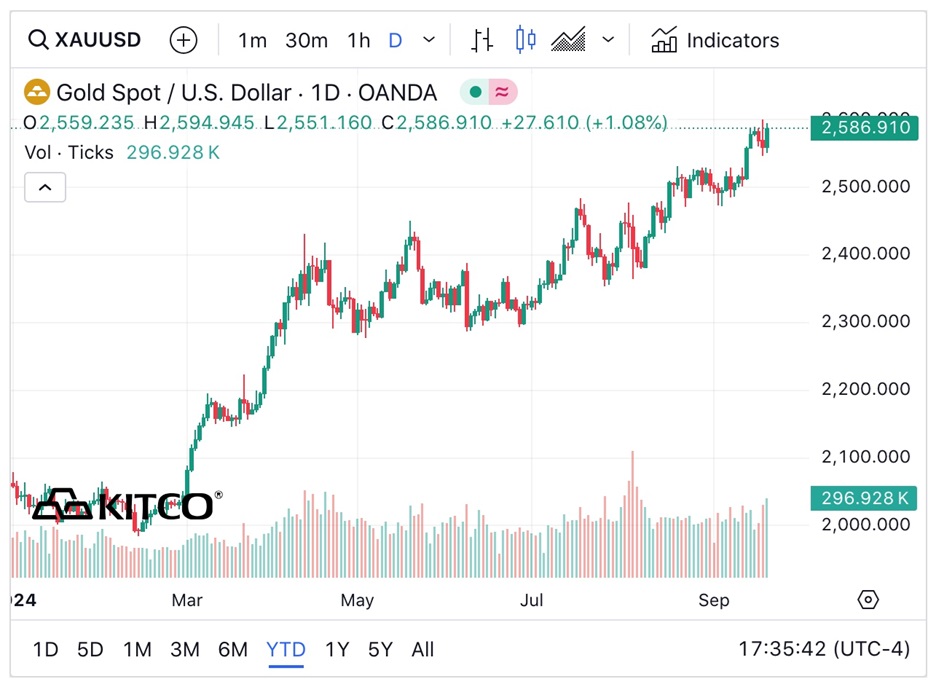Click the 2,586.910 current price label
Viewport: 936px width, 687px height.
(864, 128)
